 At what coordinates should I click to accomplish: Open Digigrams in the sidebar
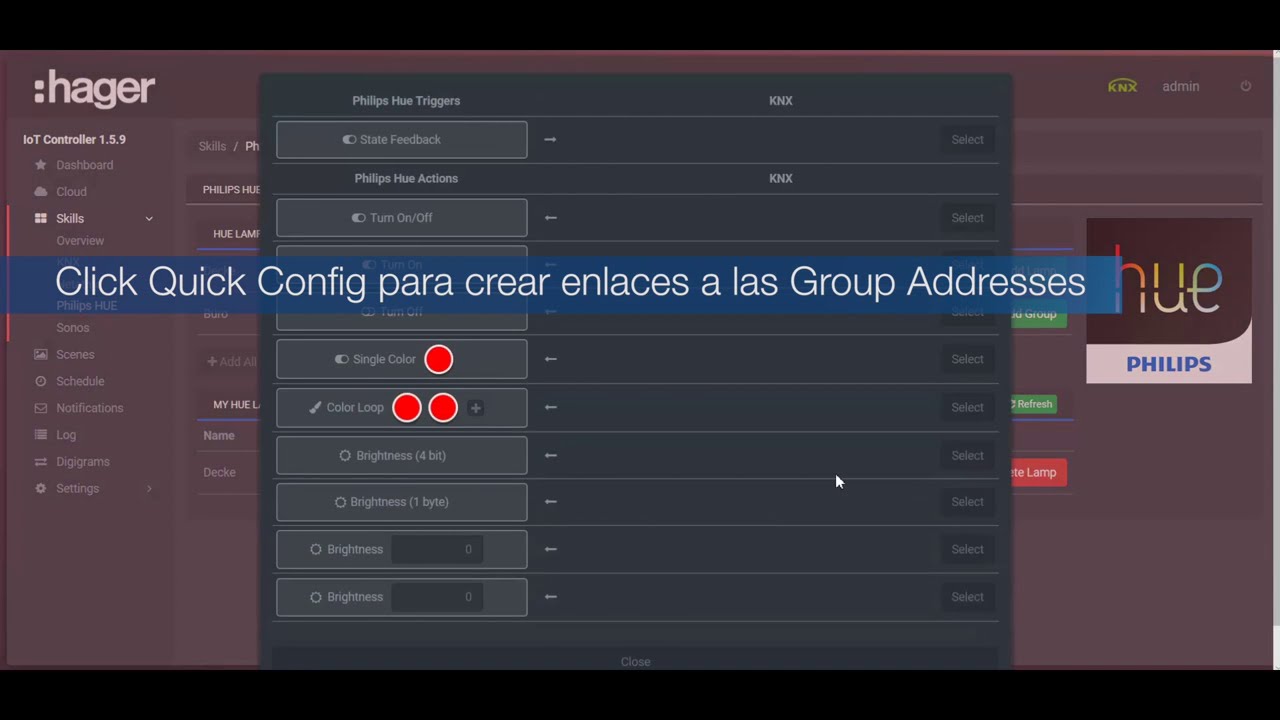(x=83, y=462)
